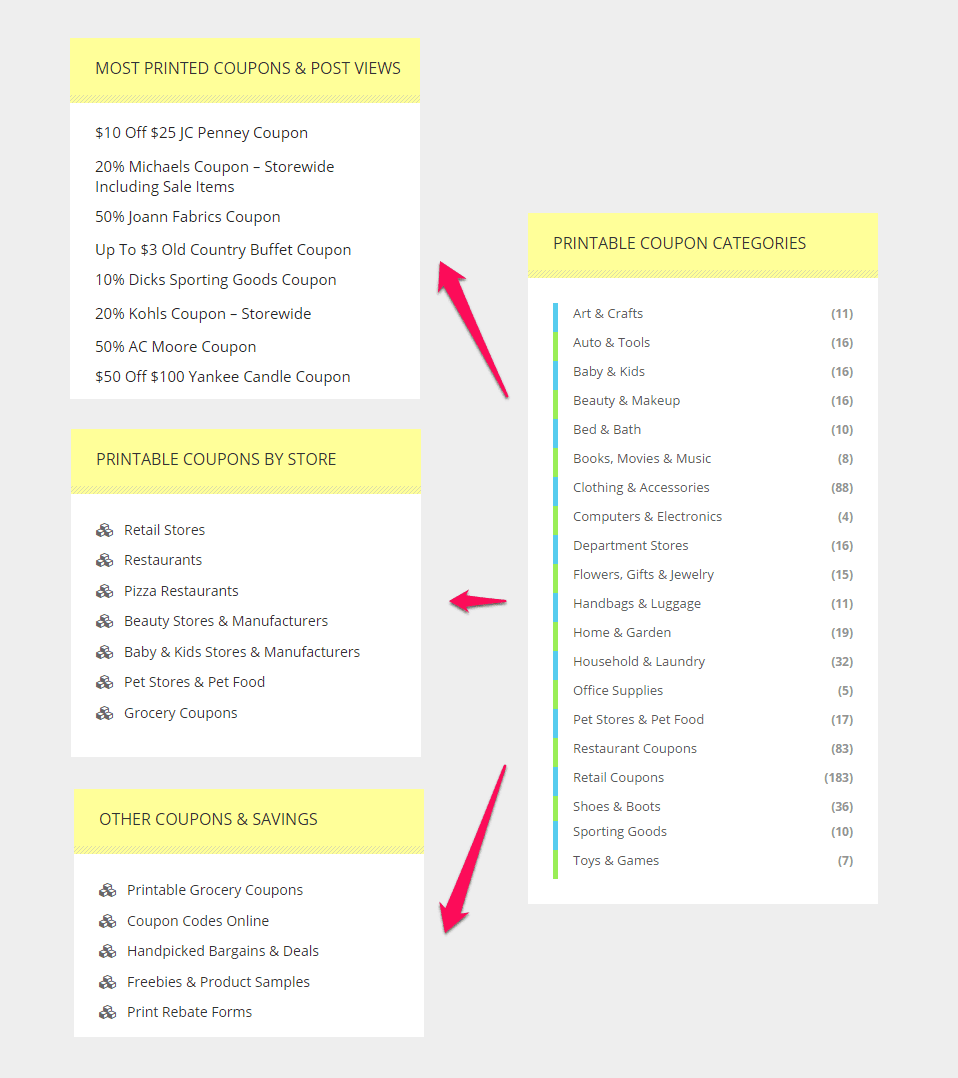Open Baby & Kids Stores & Manufacturers
The image size is (958, 1078).
(x=241, y=652)
